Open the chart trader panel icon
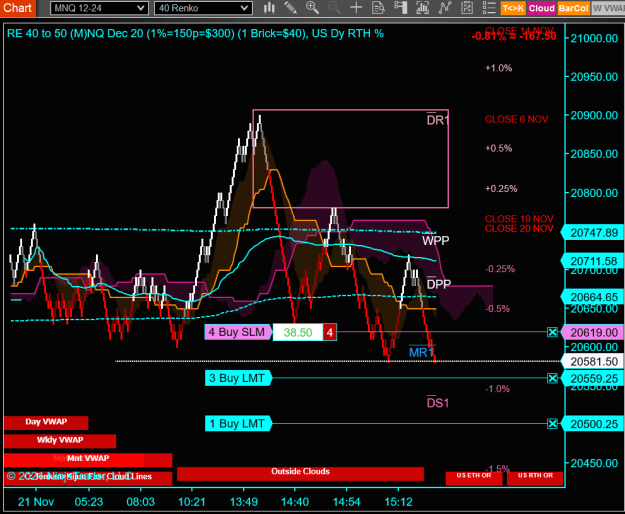 click(x=400, y=8)
